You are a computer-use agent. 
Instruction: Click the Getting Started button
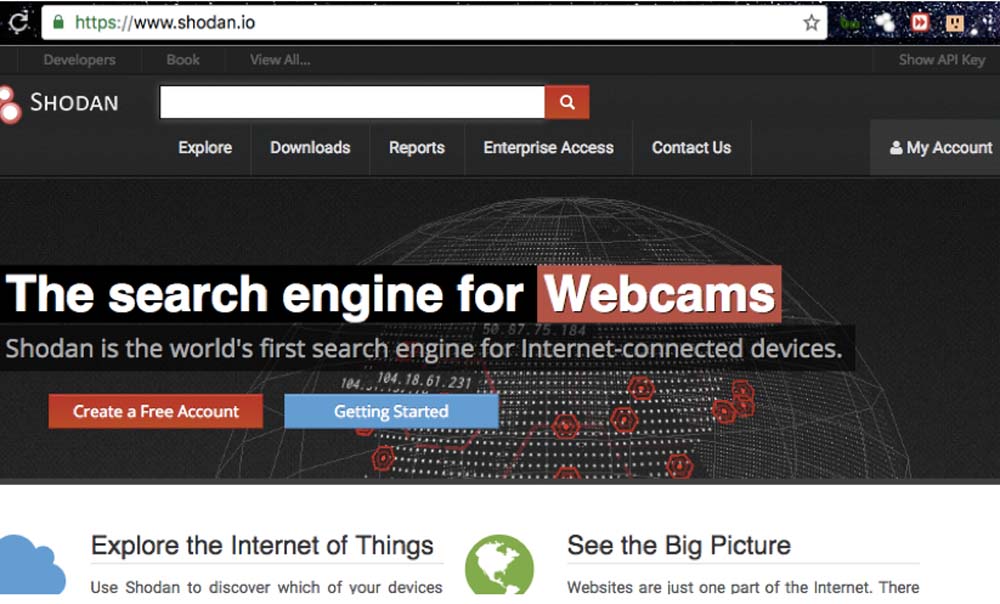pyautogui.click(x=392, y=411)
